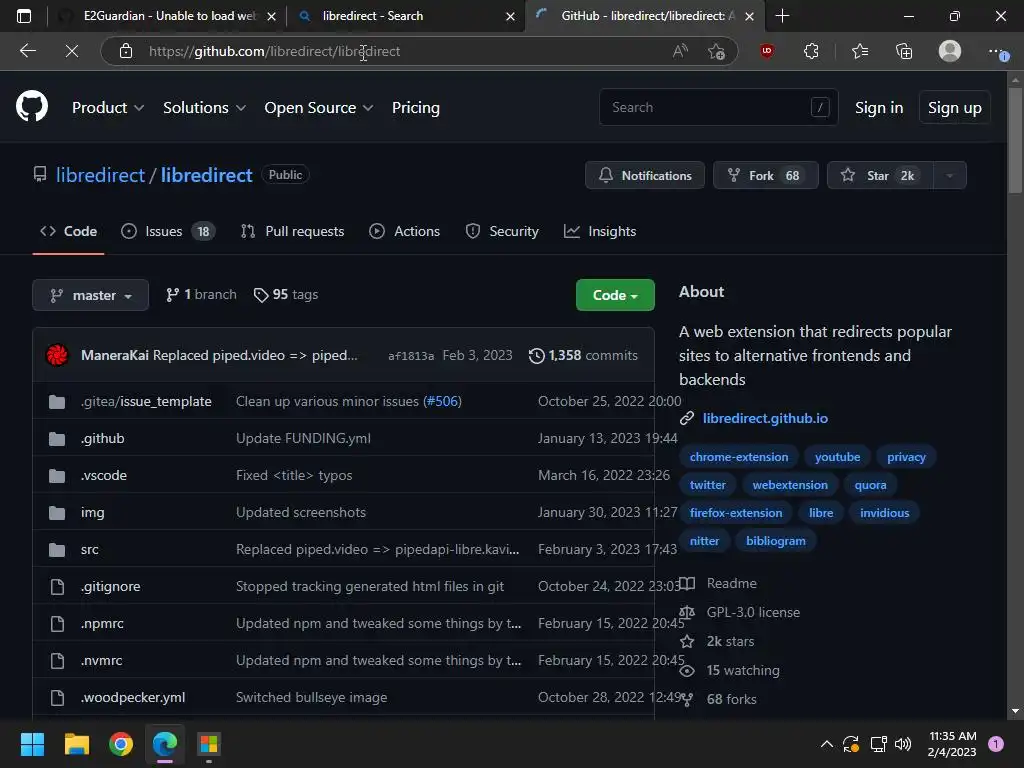The height and width of the screenshot is (768, 1024).
Task: Open Star lists dropdown arrow
Action: 950,175
